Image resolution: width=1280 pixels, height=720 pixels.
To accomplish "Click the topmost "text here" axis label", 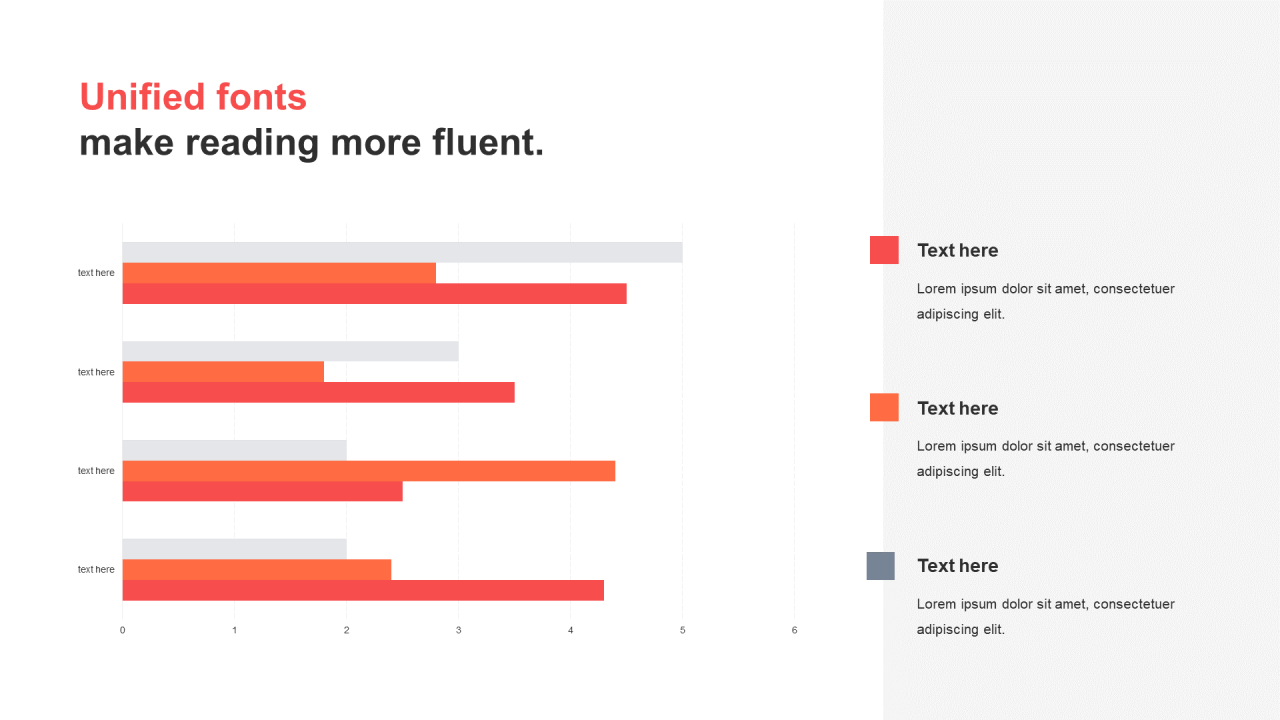I will [96, 273].
